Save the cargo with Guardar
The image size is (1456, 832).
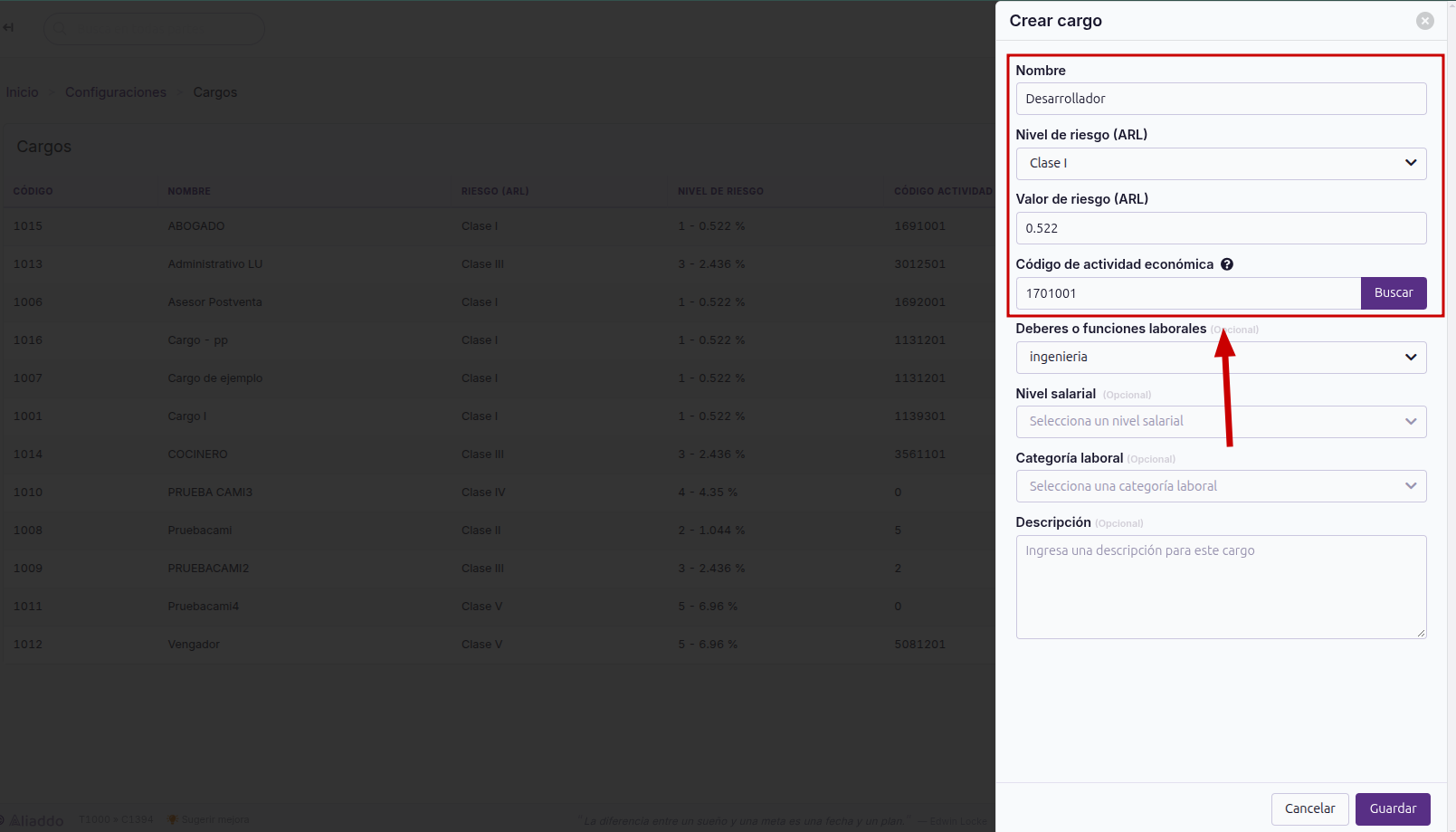(1393, 808)
